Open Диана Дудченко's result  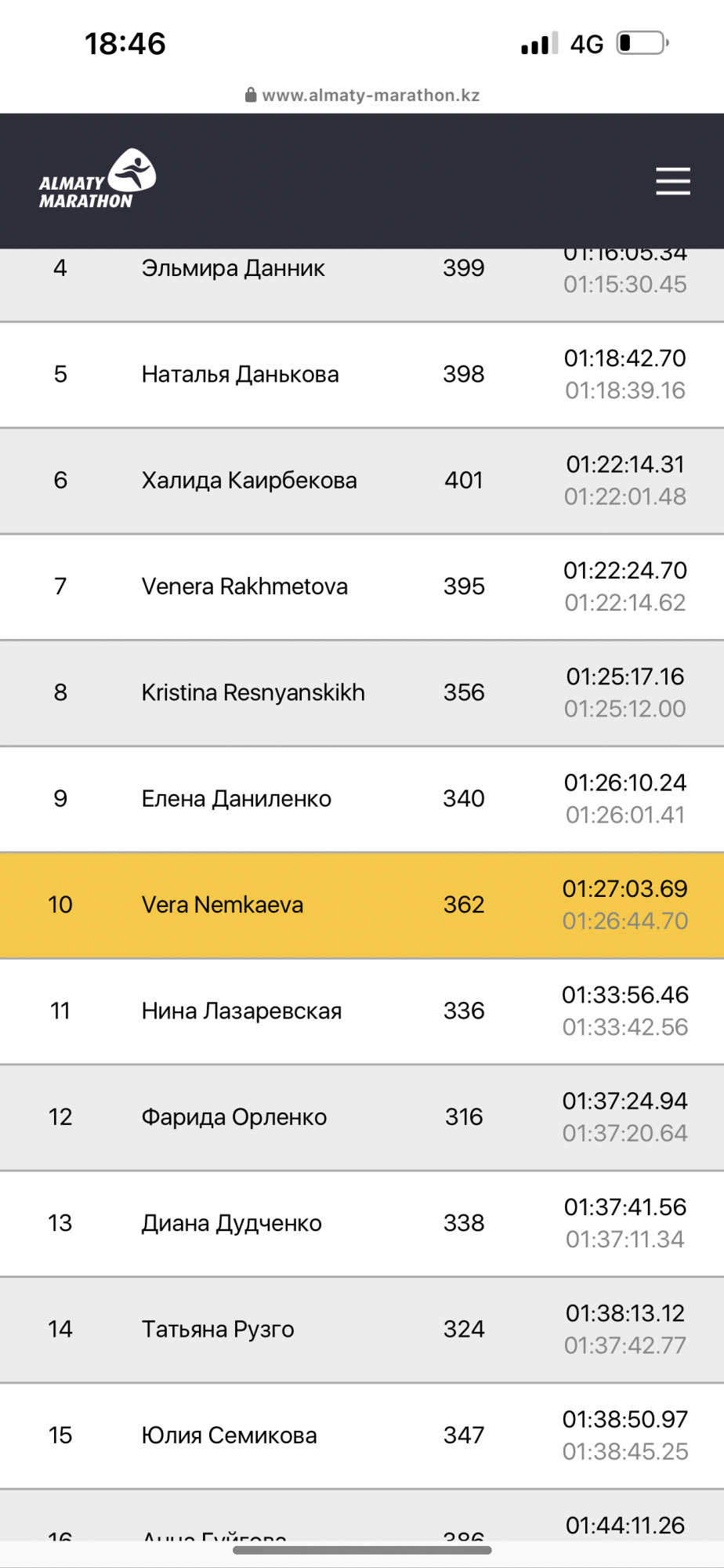(231, 1223)
